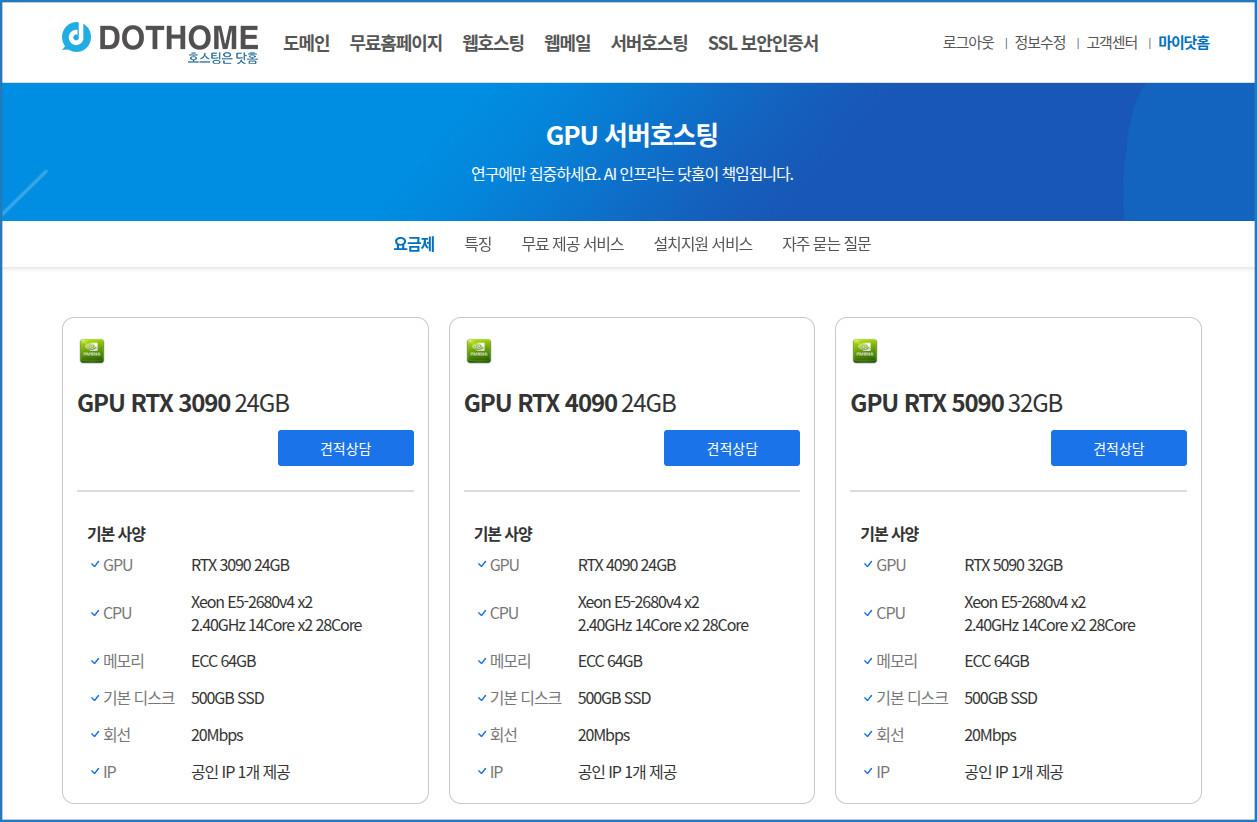Click ECC 64GB in RTX 4090 card
Viewport: 1257px width, 822px height.
point(610,661)
